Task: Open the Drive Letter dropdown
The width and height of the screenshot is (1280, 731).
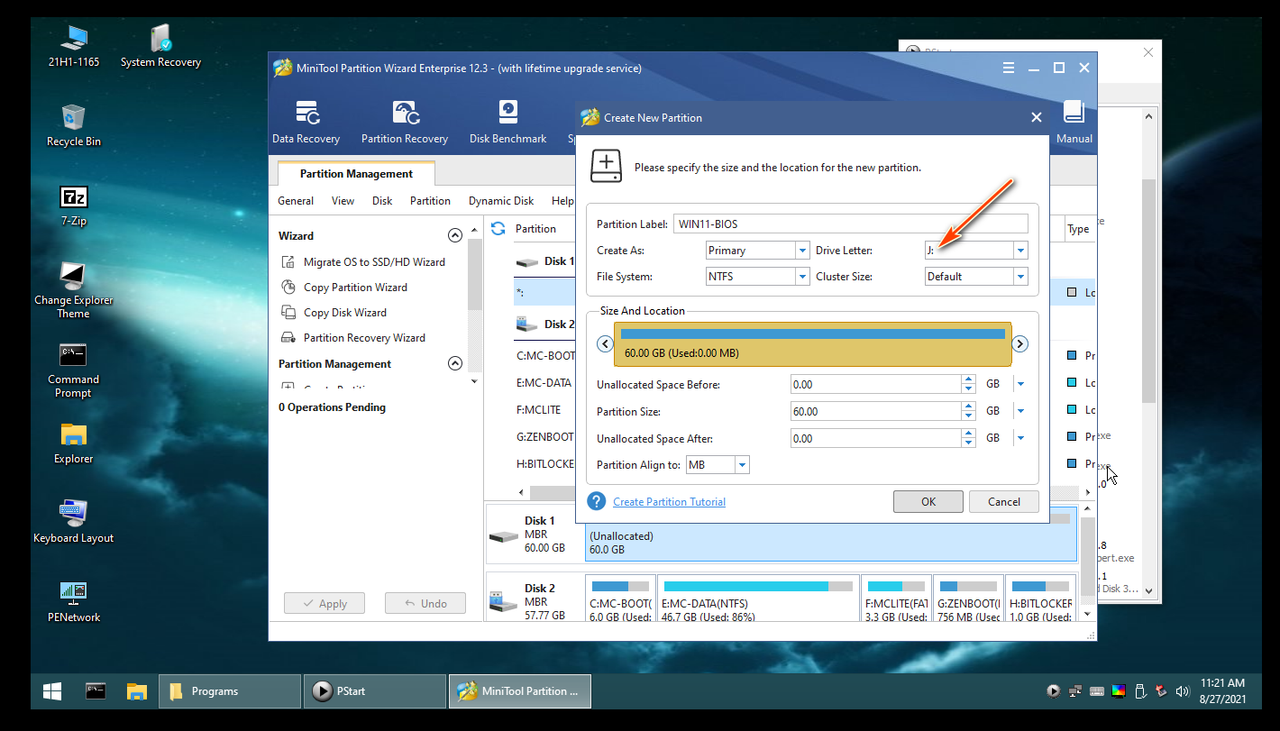Action: coord(1020,251)
